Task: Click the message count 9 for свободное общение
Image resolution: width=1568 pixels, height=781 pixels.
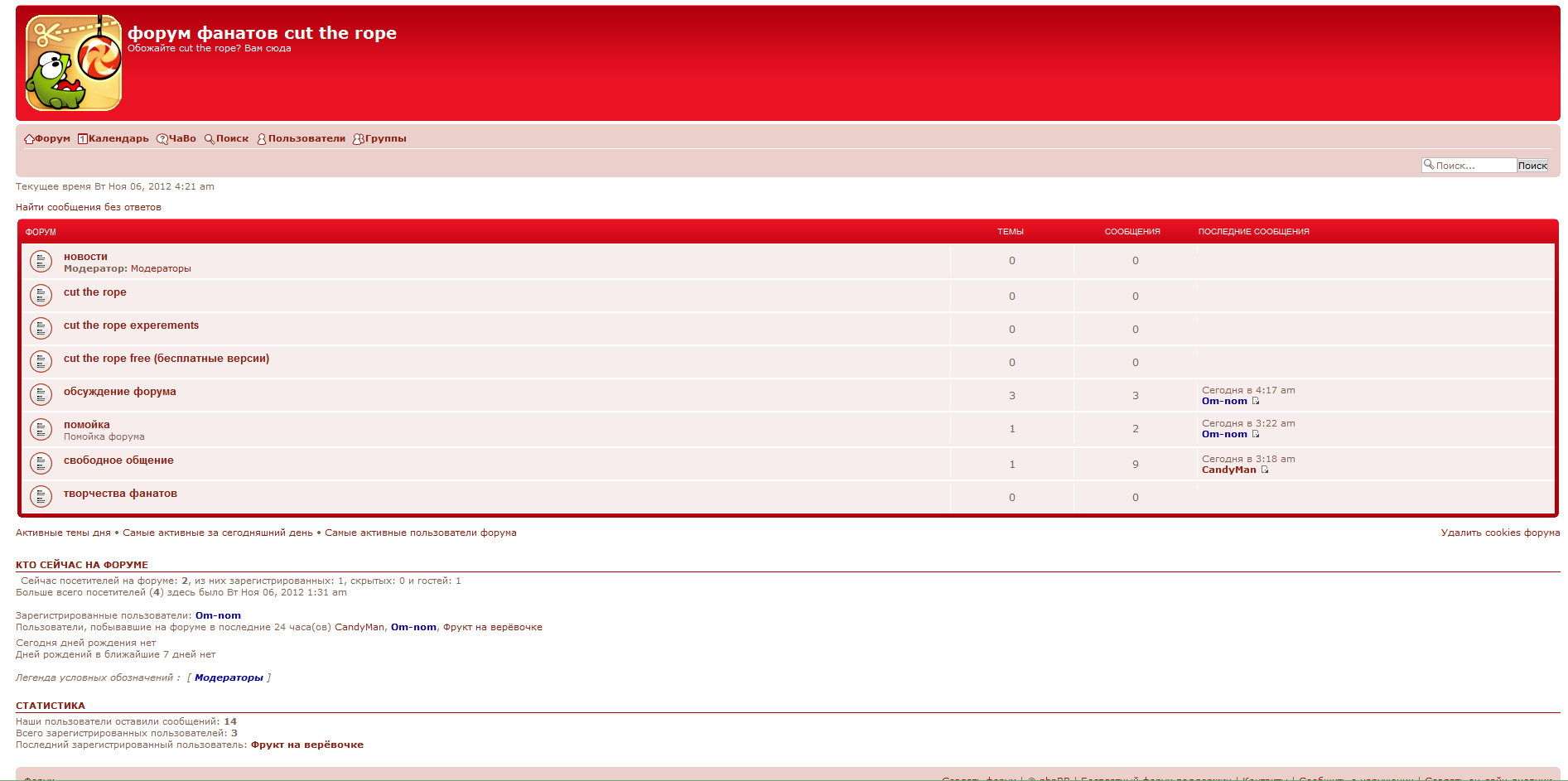Action: click(1136, 465)
